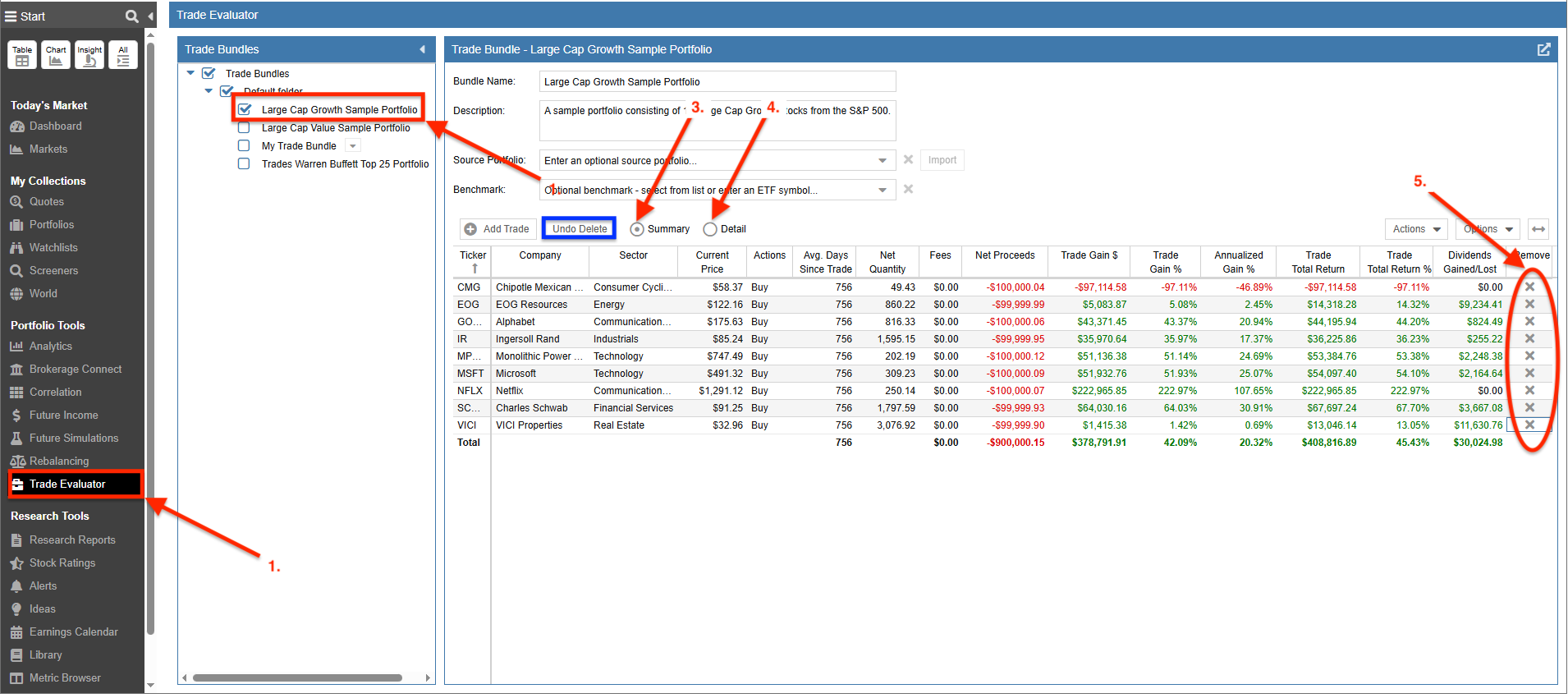Clear the Benchmark field
The width and height of the screenshot is (1568, 698).
(908, 189)
